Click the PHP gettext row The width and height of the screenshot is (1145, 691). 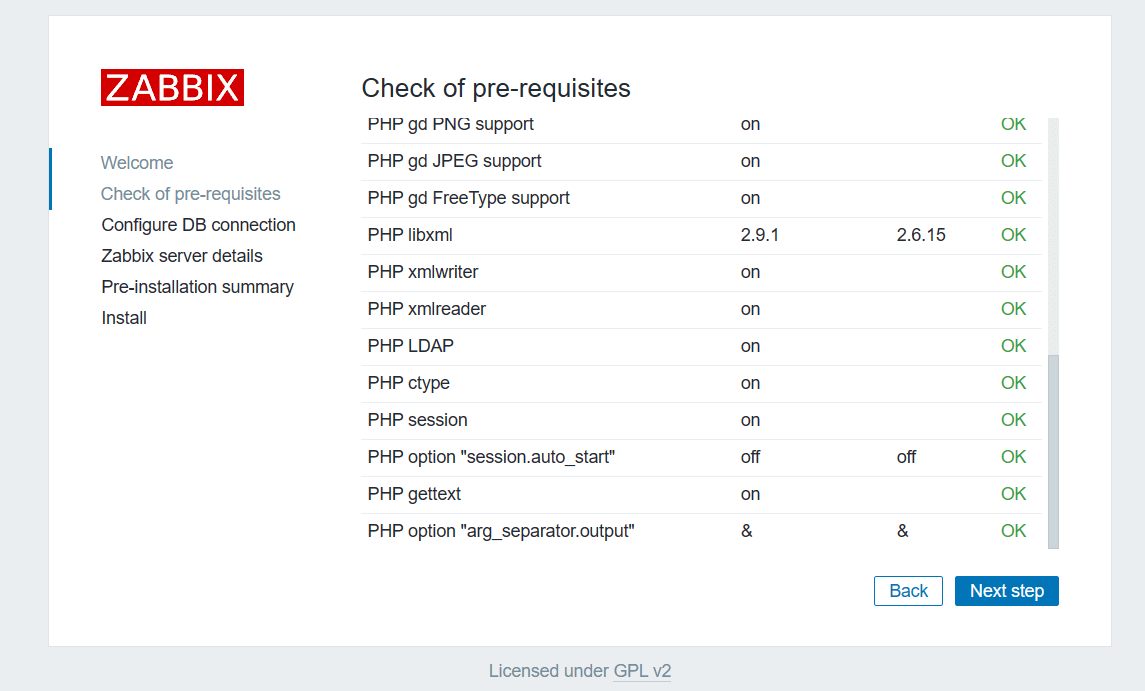701,495
